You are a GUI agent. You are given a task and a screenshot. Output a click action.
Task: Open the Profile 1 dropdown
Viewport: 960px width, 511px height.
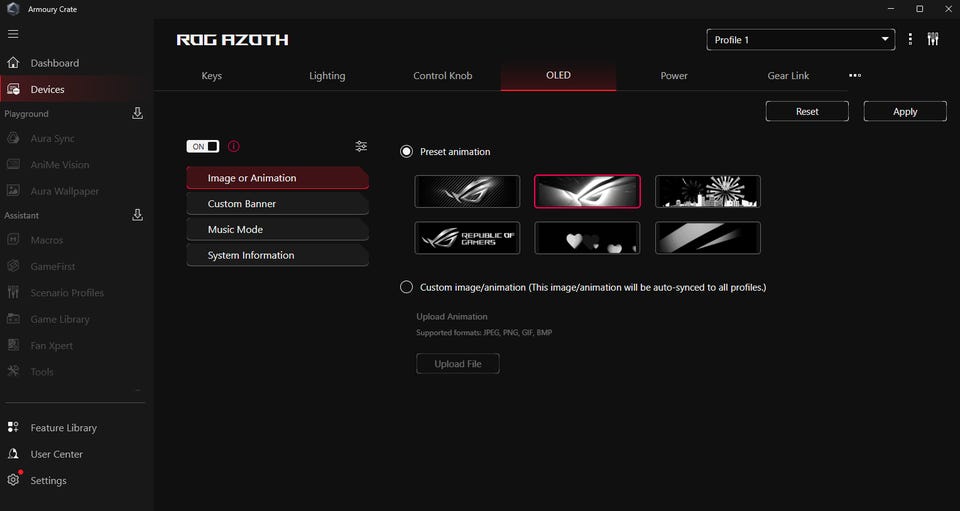(x=801, y=40)
